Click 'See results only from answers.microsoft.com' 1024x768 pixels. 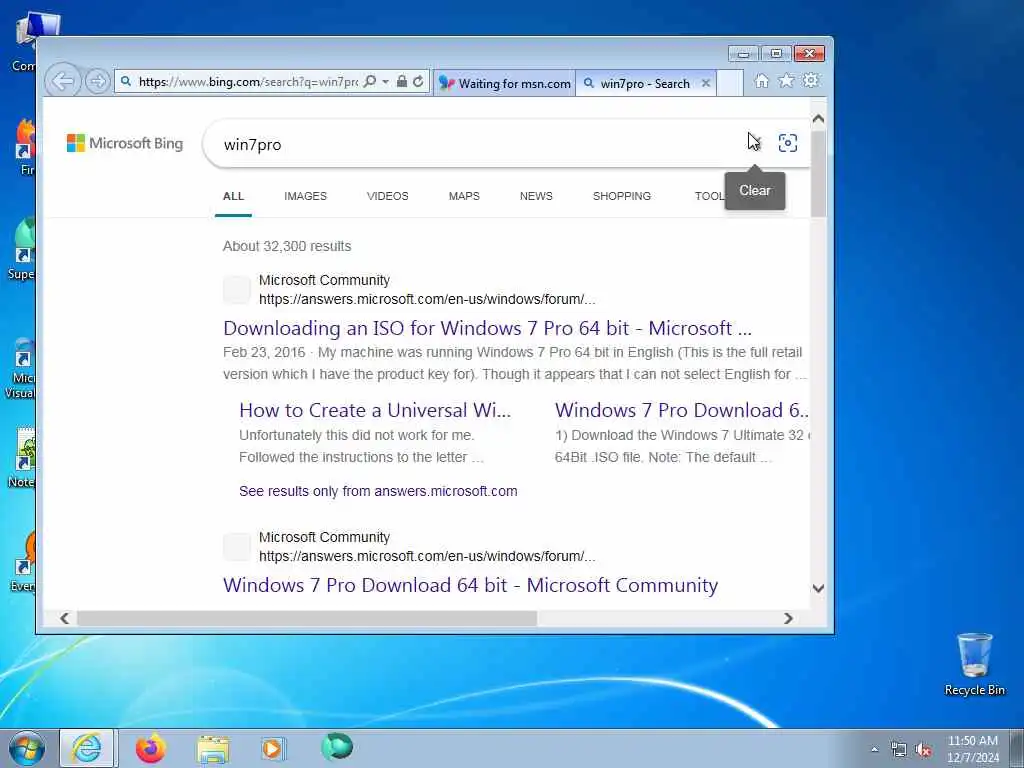coord(378,491)
